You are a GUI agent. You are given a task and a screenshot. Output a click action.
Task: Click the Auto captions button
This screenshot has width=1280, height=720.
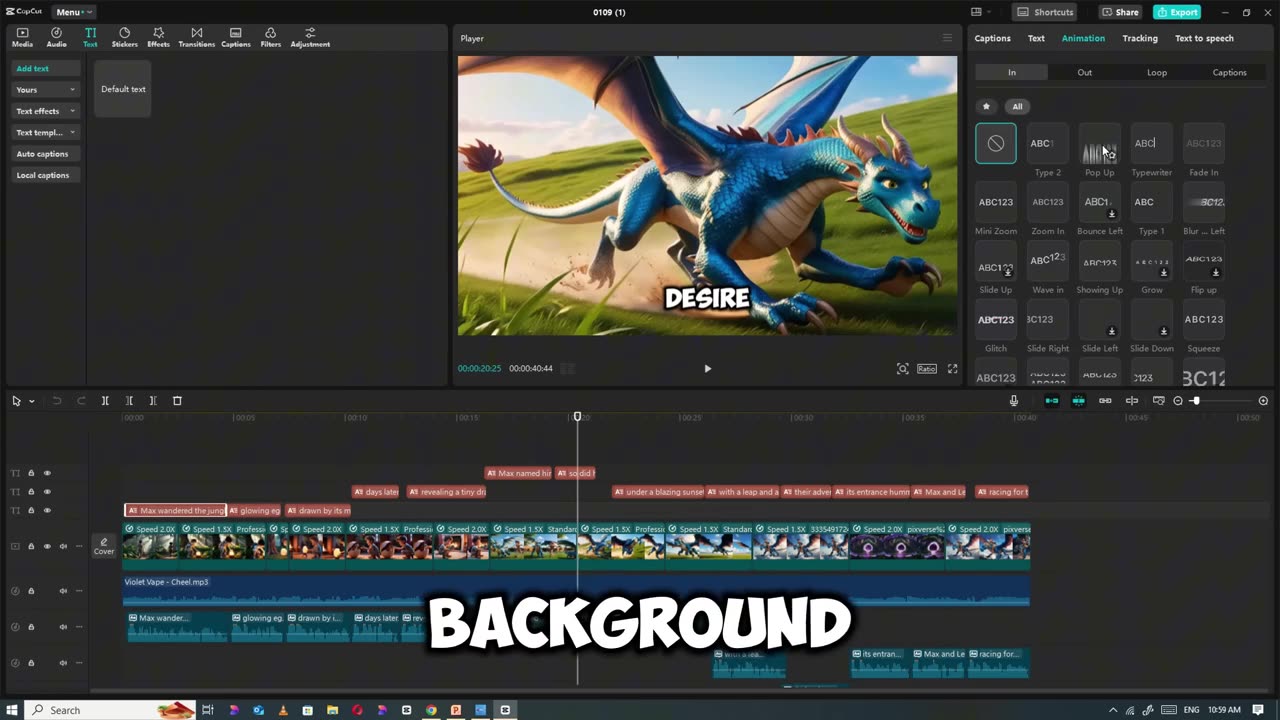point(46,154)
